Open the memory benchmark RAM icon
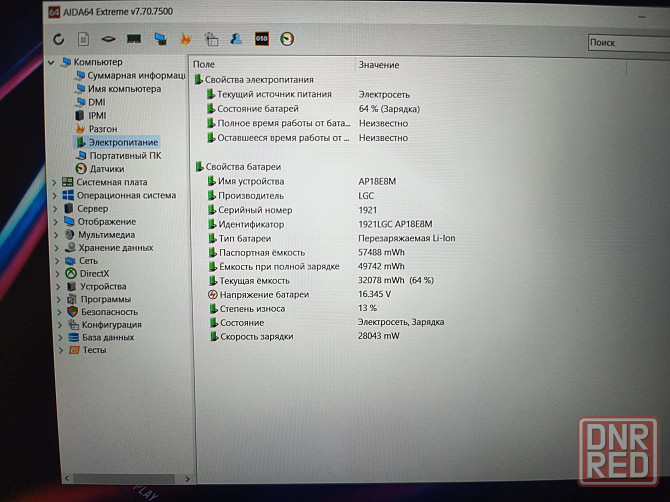 click(134, 39)
